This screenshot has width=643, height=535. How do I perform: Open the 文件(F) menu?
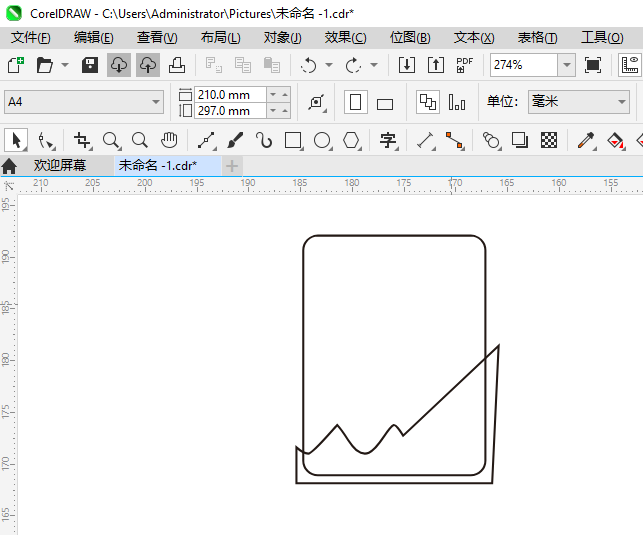31,38
